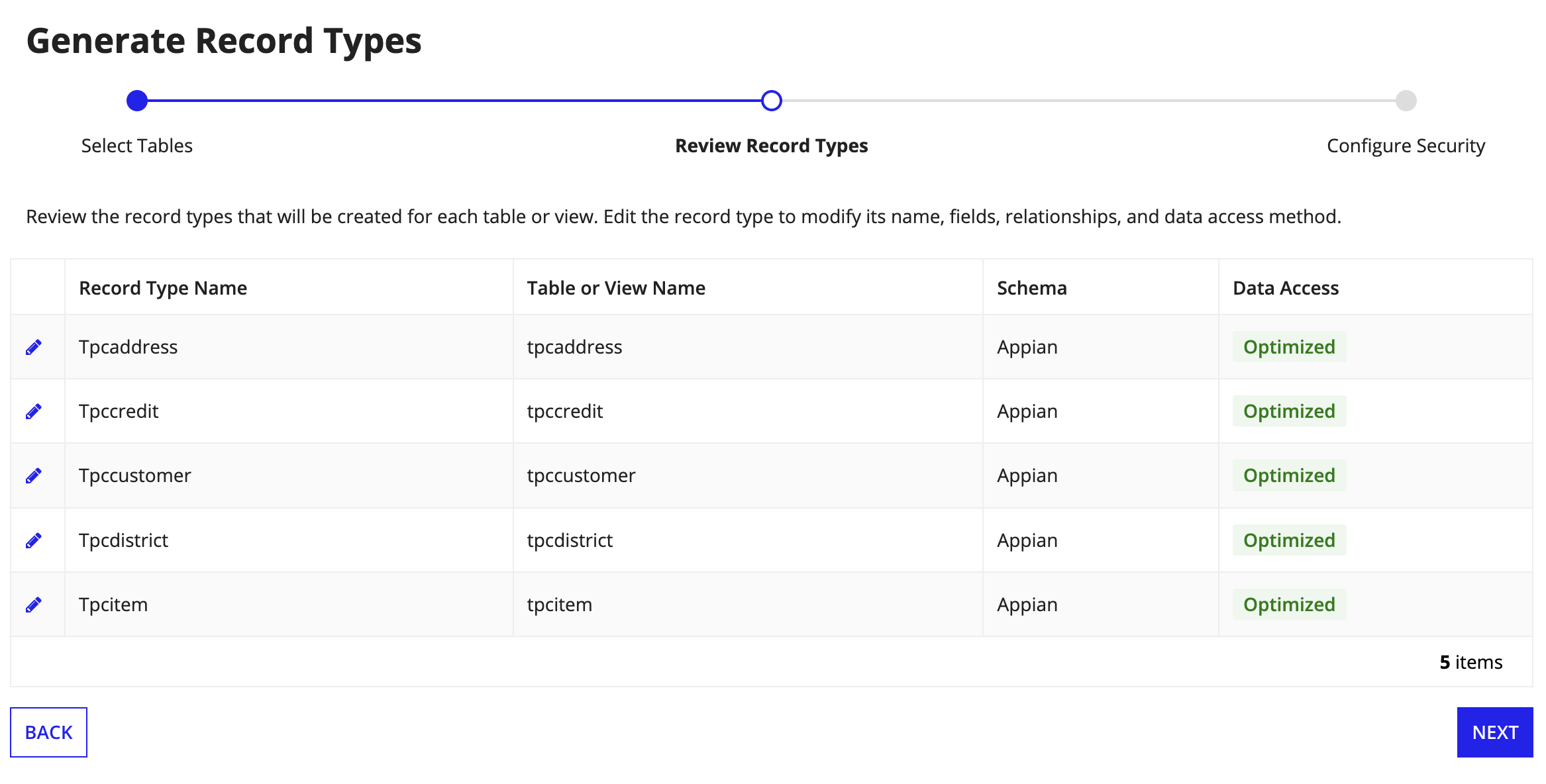
Task: Click the Optimized tag for Tpcitem
Action: 1289,605
